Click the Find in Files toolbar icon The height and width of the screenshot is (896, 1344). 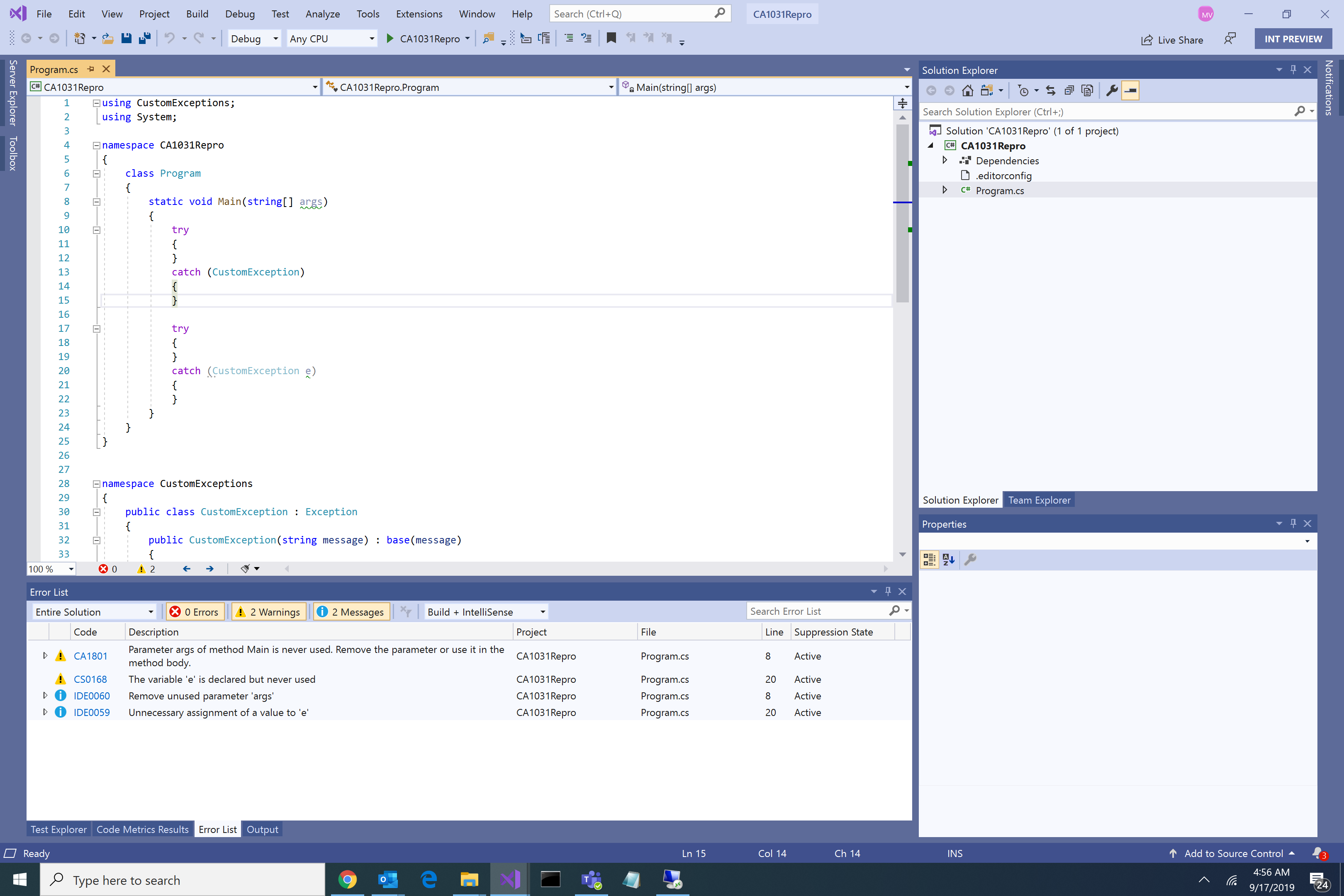coord(488,38)
